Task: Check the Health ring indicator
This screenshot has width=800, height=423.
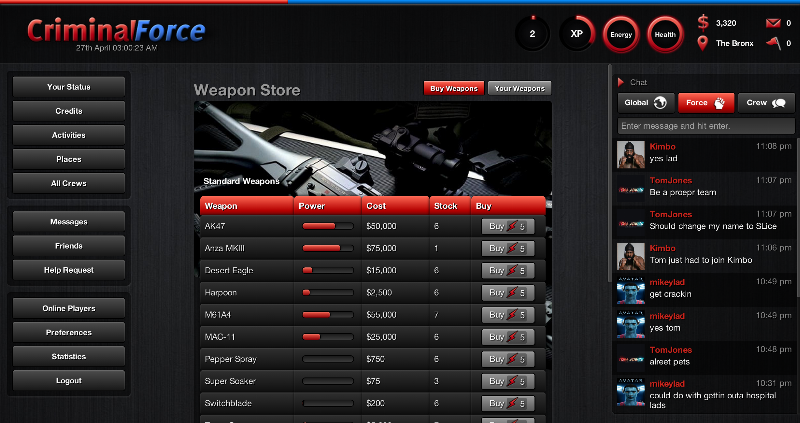Action: click(665, 35)
